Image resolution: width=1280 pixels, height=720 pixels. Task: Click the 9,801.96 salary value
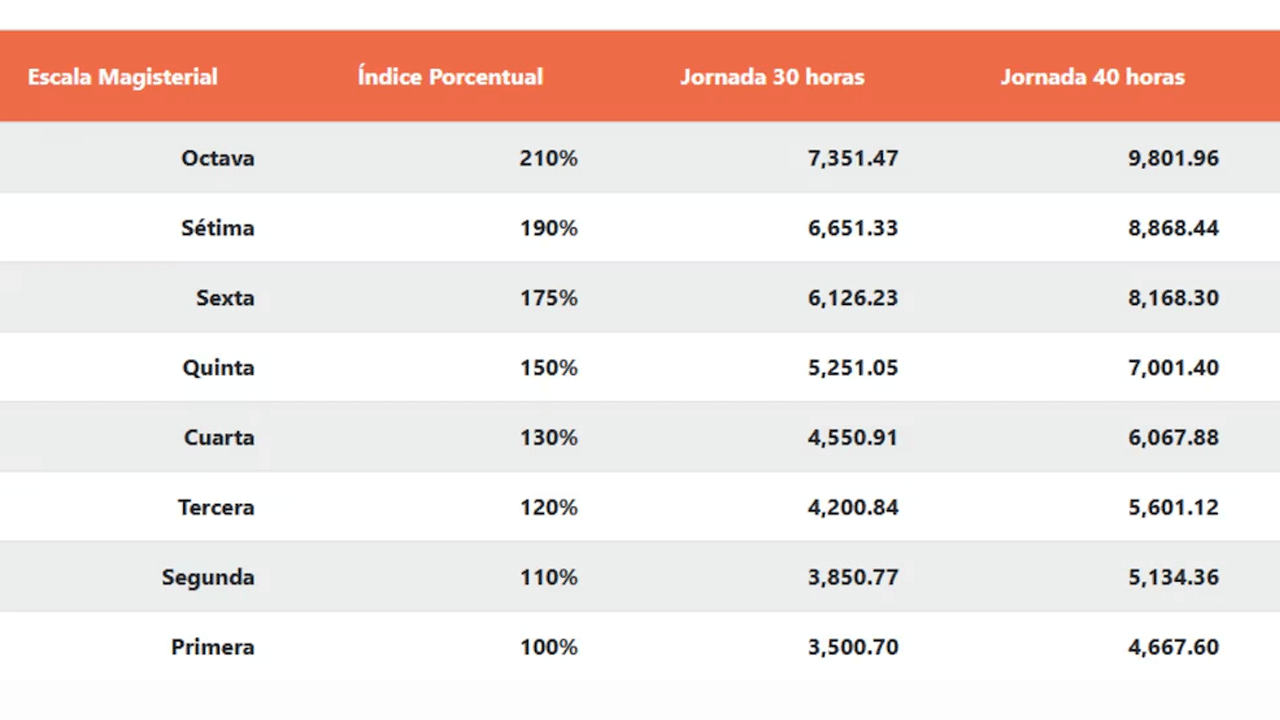(x=1173, y=158)
